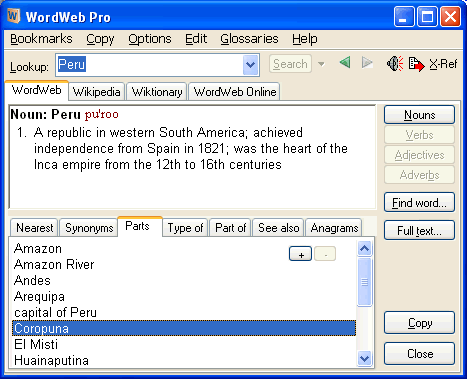Switch to the WordWeb tab

point(37,90)
